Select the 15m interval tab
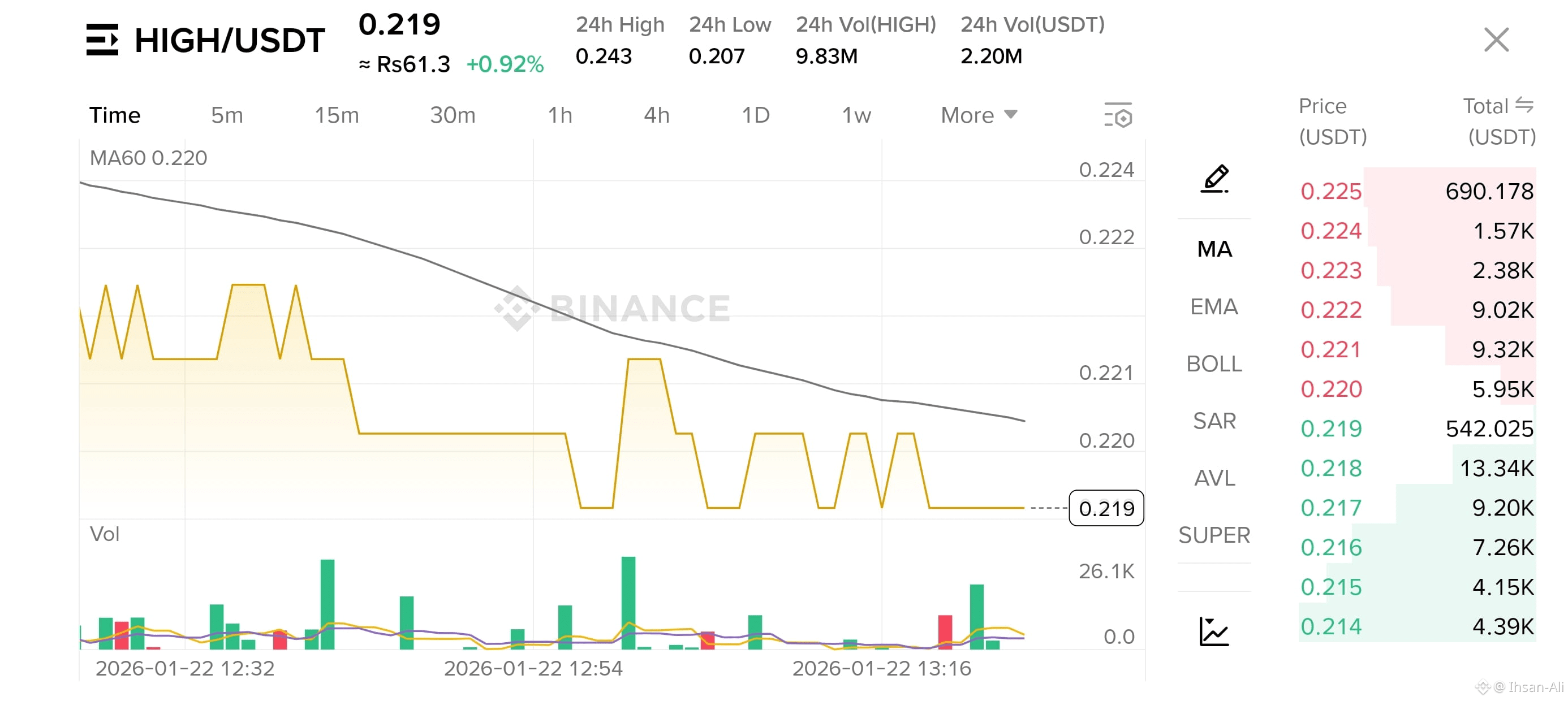Image resolution: width=1568 pixels, height=701 pixels. (335, 115)
